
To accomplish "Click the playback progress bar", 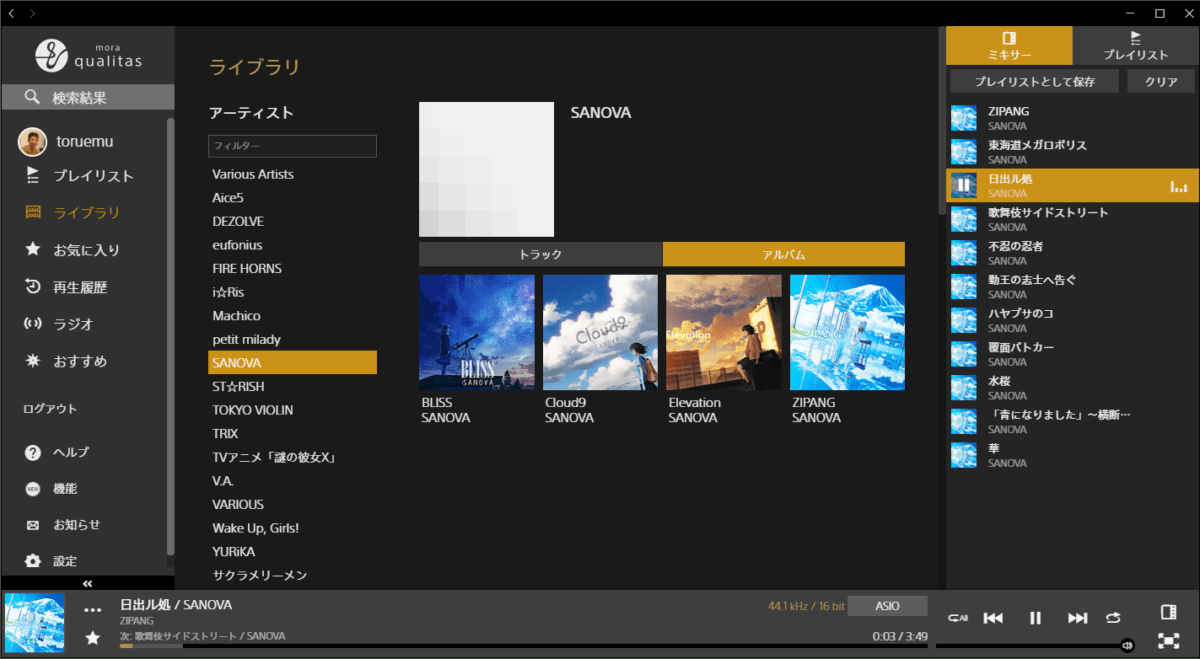I will pos(523,646).
